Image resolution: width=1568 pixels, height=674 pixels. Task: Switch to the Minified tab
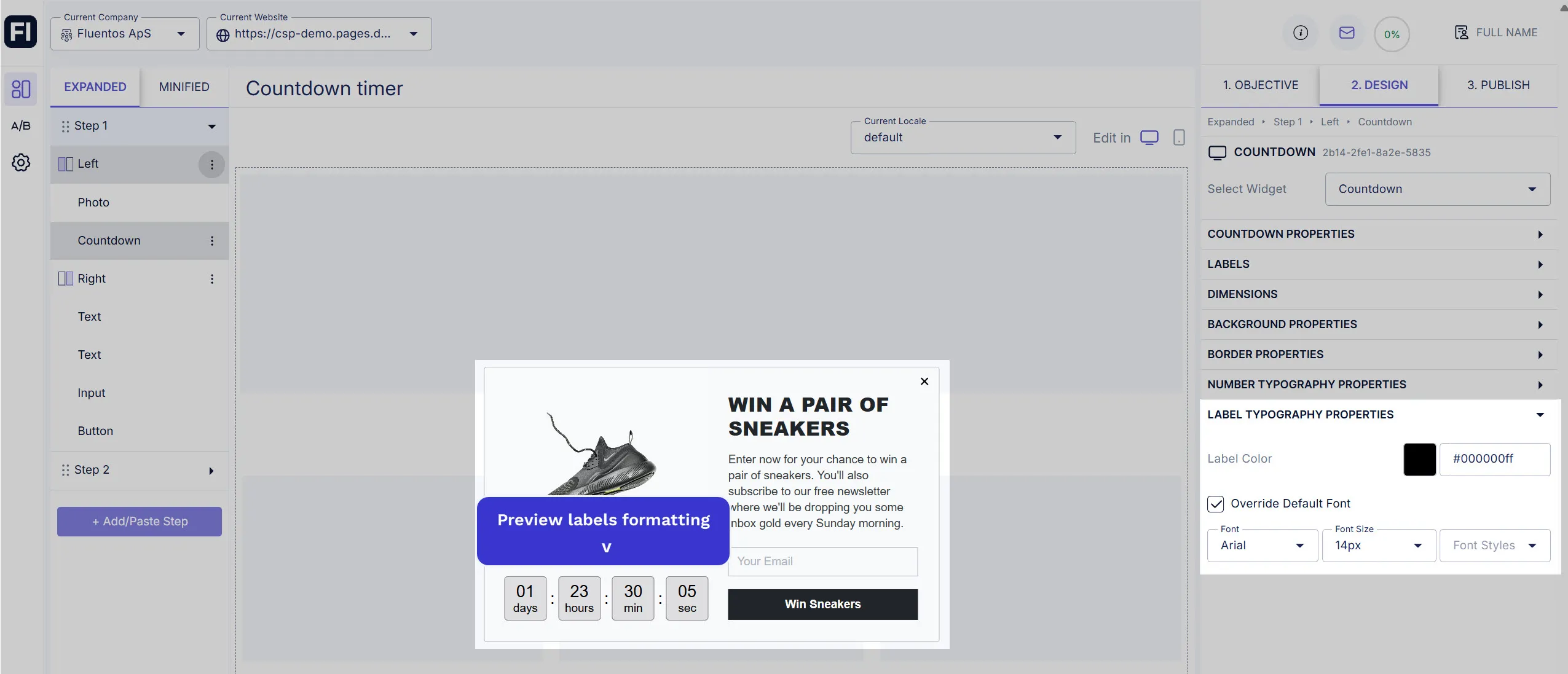[184, 87]
